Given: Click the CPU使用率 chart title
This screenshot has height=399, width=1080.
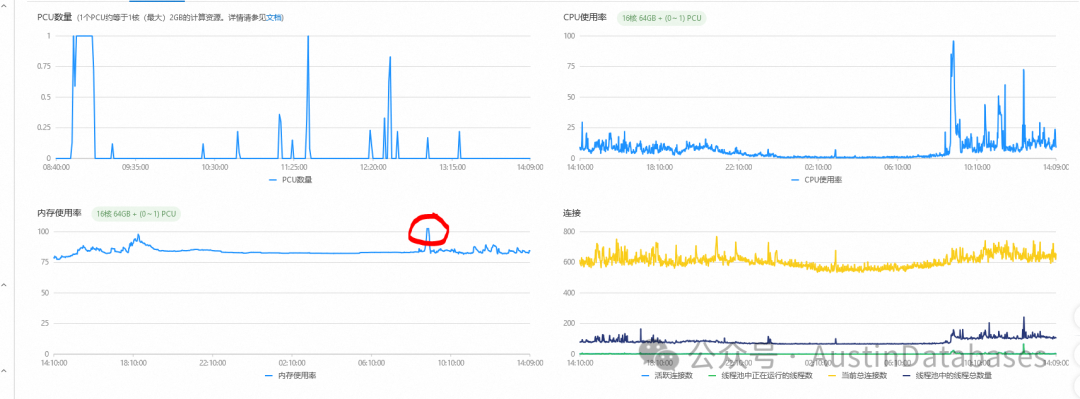Looking at the screenshot, I should click(x=585, y=17).
